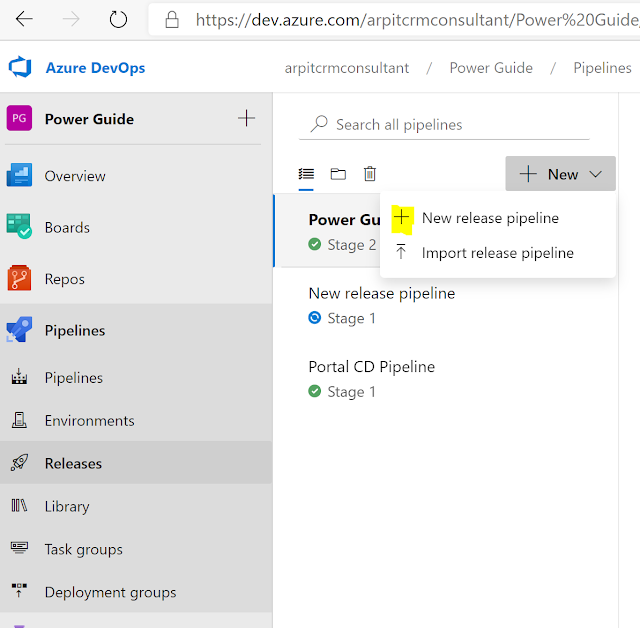Click Stage 1 under Portal CD Pipeline
Image resolution: width=640 pixels, height=628 pixels.
click(x=351, y=392)
